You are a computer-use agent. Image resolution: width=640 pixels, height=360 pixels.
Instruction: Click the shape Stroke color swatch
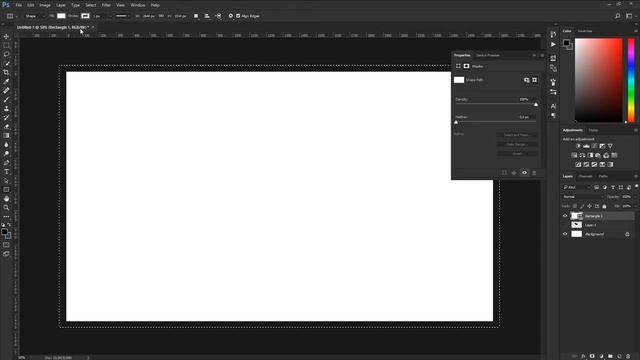click(x=85, y=16)
